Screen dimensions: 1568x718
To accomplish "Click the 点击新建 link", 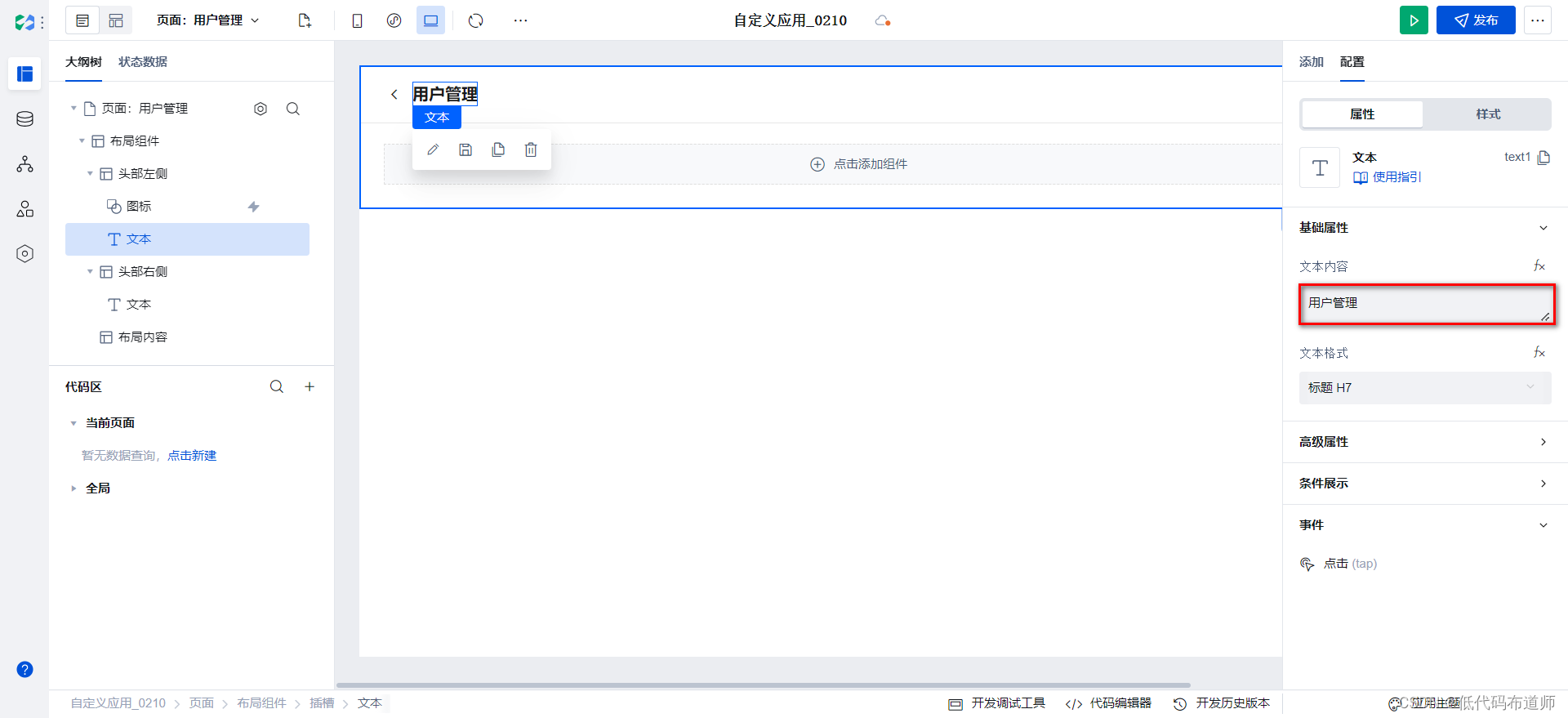I will [x=192, y=456].
